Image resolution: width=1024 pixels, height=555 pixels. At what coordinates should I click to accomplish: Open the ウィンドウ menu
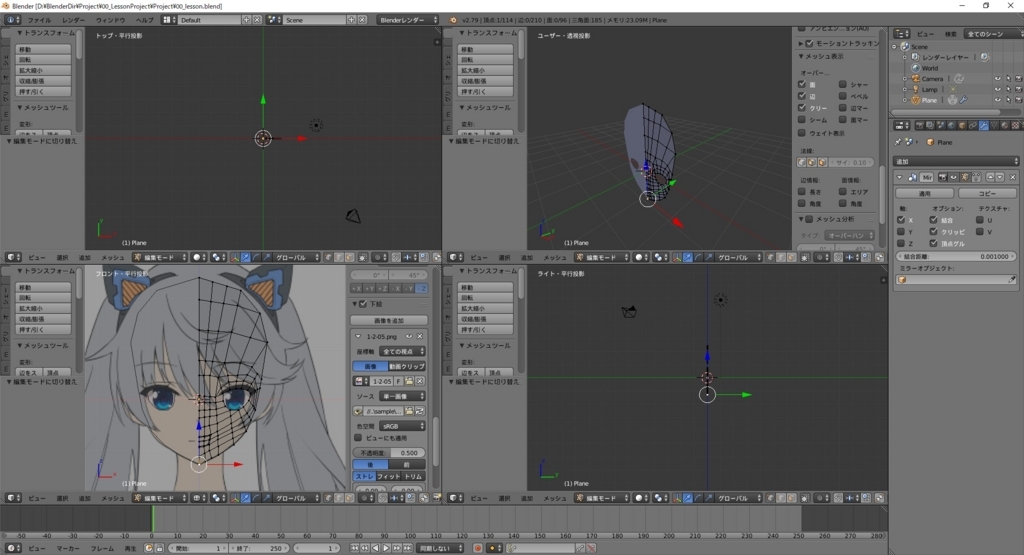(110, 20)
